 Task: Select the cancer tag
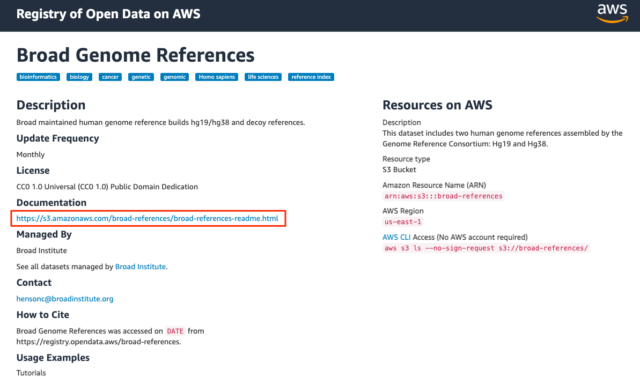pos(110,77)
